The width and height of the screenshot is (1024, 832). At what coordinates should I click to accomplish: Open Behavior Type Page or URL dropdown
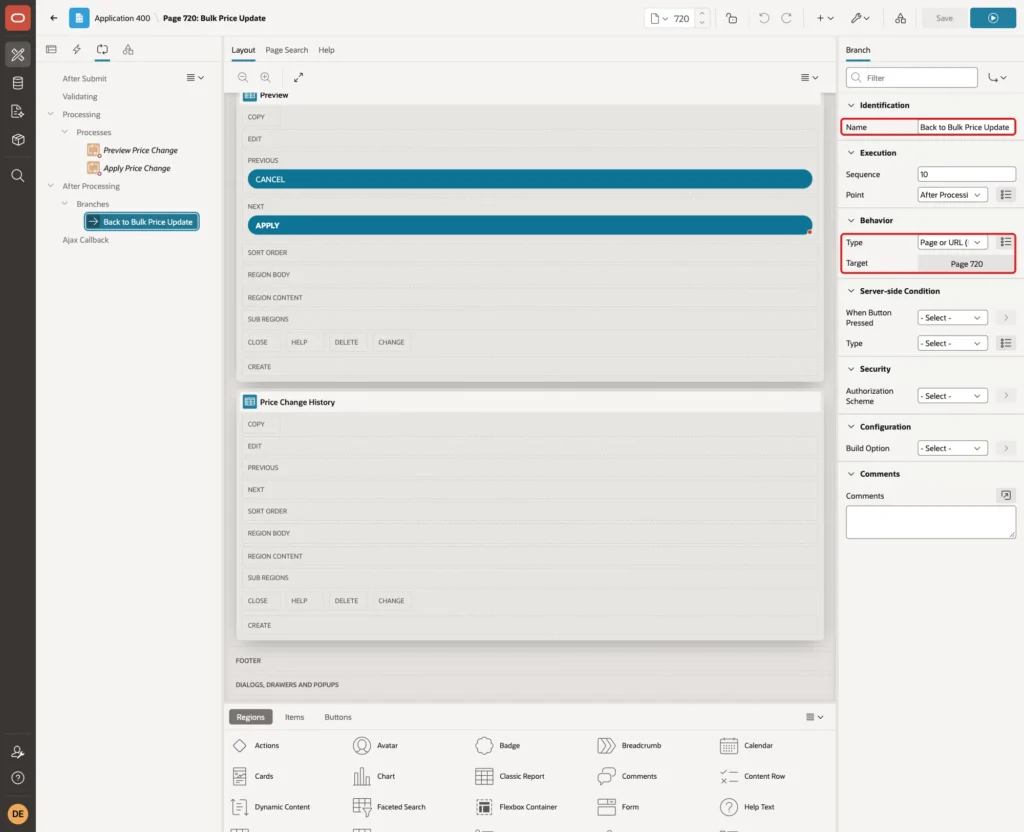click(x=952, y=242)
